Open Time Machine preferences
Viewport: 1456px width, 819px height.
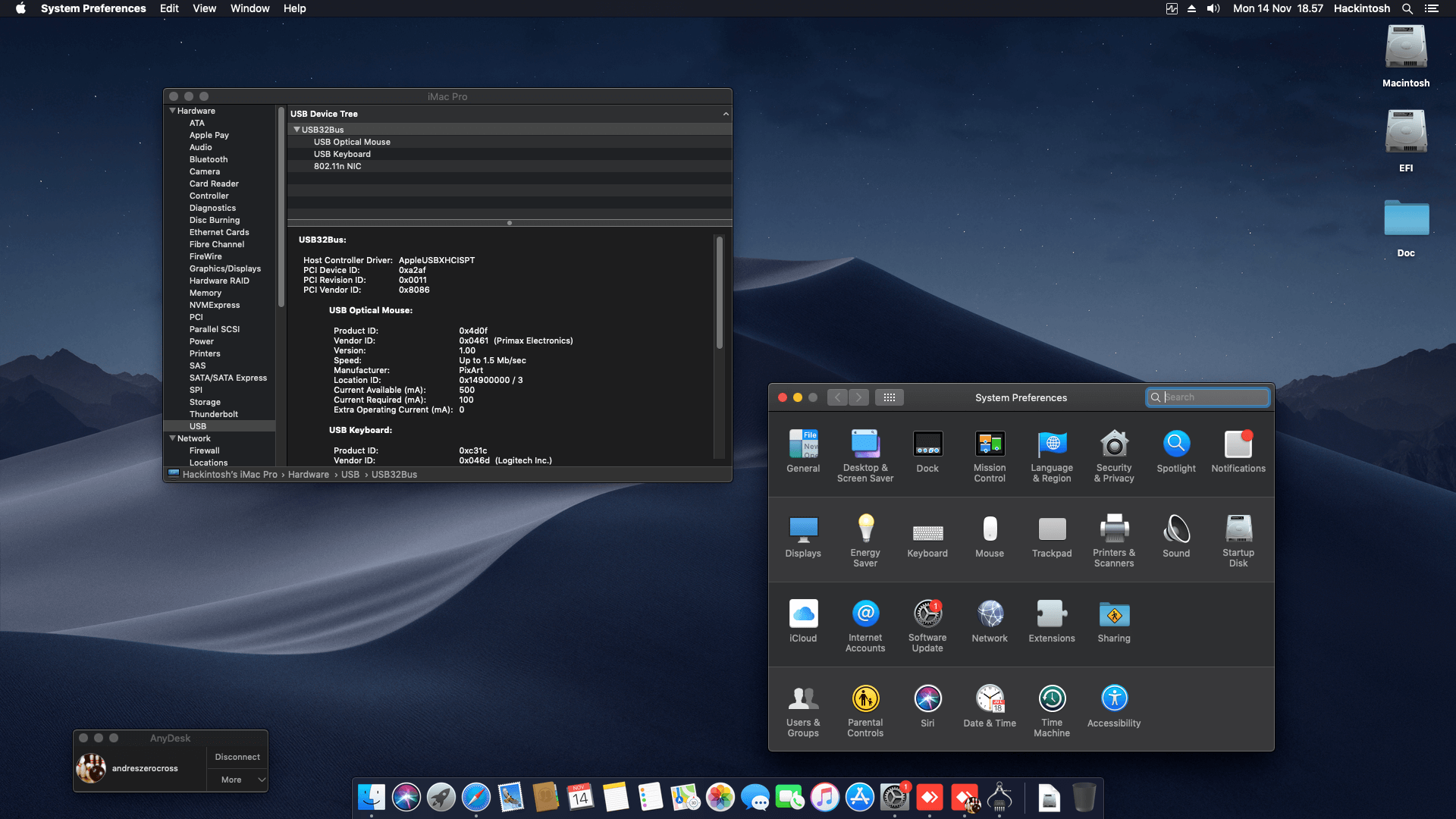pyautogui.click(x=1052, y=710)
